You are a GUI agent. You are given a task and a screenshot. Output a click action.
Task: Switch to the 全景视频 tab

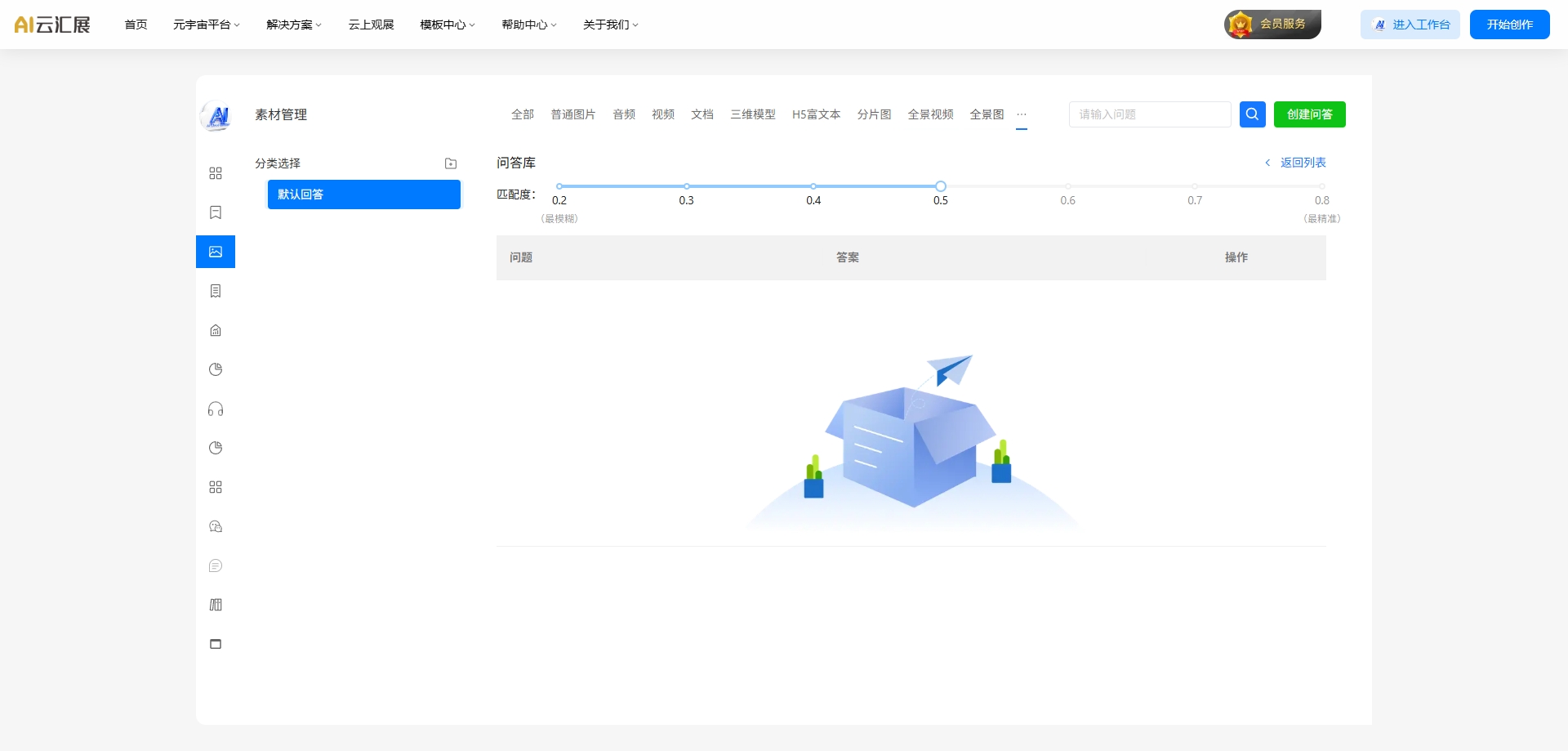coord(930,114)
